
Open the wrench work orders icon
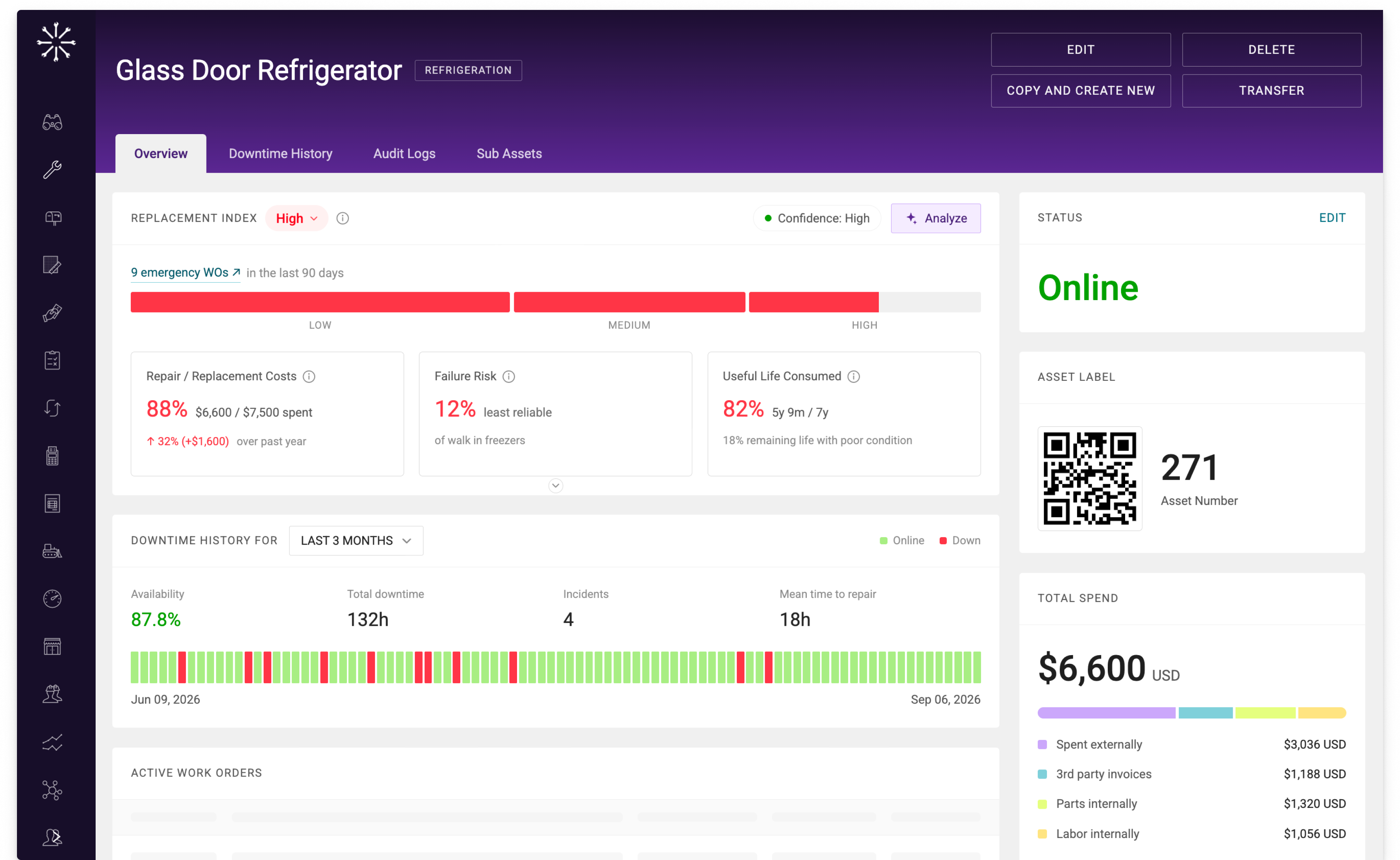coord(52,170)
